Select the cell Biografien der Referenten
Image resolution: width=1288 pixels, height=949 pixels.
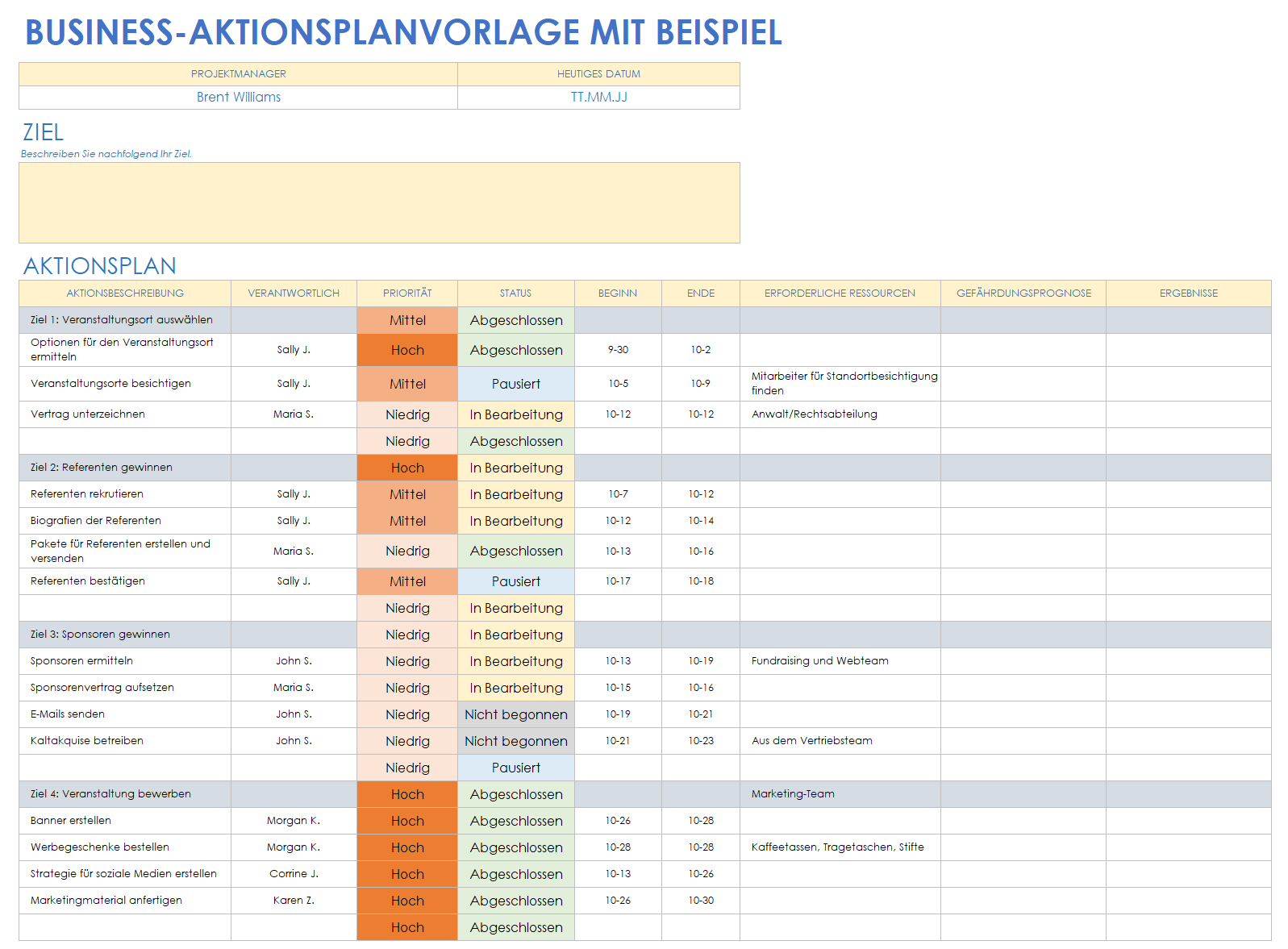tap(125, 521)
